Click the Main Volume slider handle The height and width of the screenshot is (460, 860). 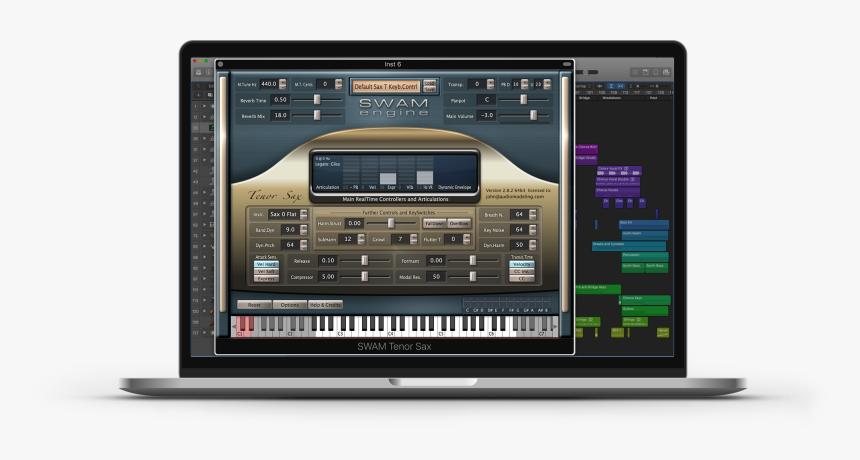tap(533, 115)
